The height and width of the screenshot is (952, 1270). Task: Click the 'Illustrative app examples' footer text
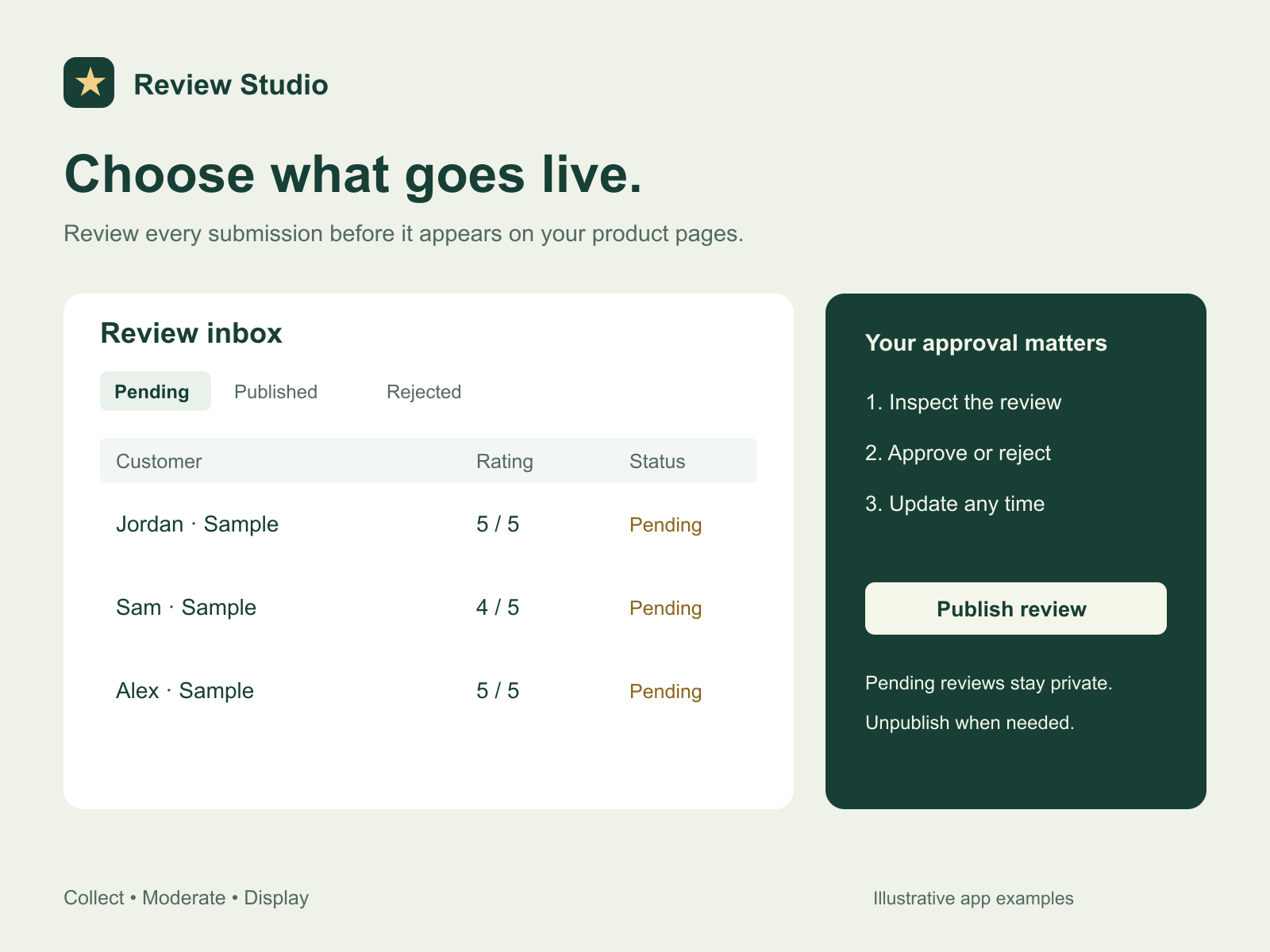click(973, 898)
